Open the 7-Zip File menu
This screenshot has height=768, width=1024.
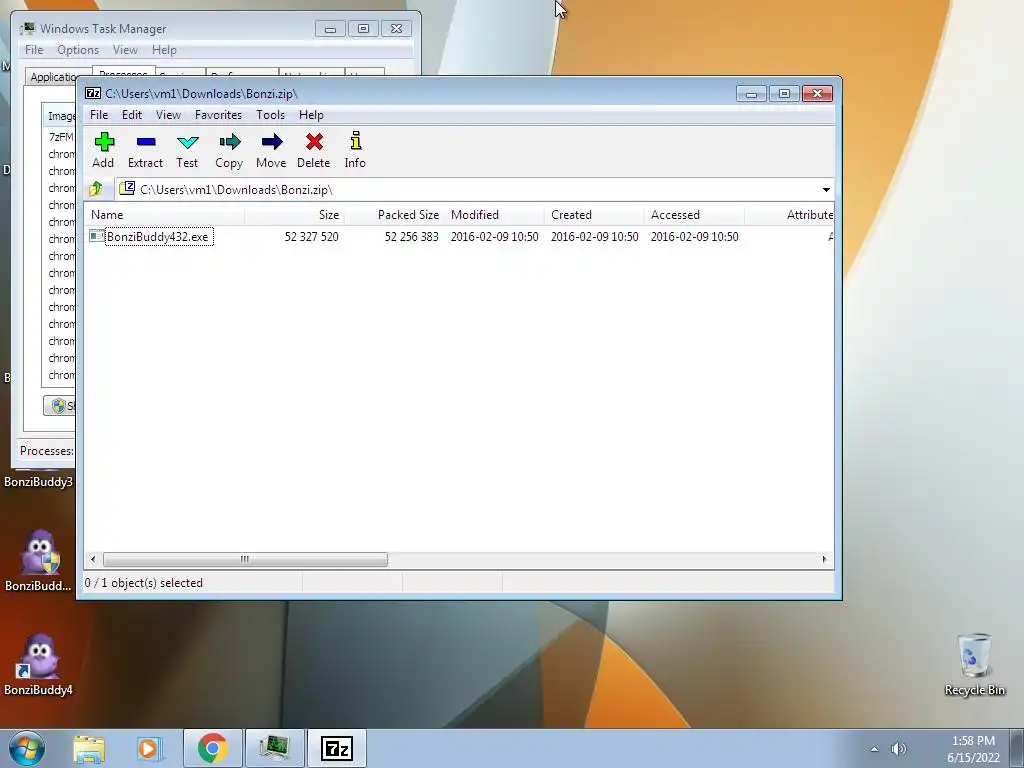pyautogui.click(x=99, y=115)
